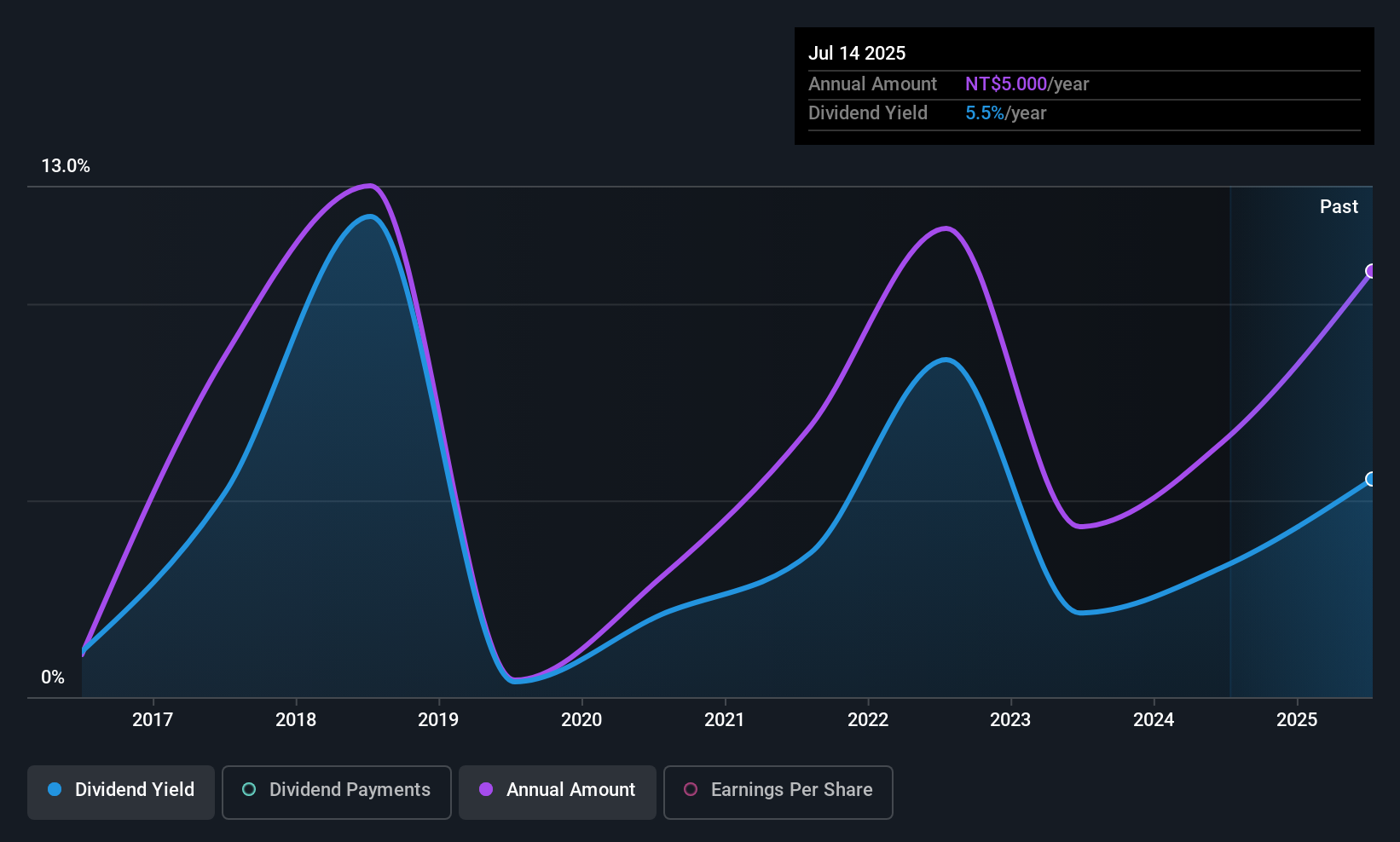
Task: Click the pink Earnings Per Share circle icon
Action: coord(691,789)
